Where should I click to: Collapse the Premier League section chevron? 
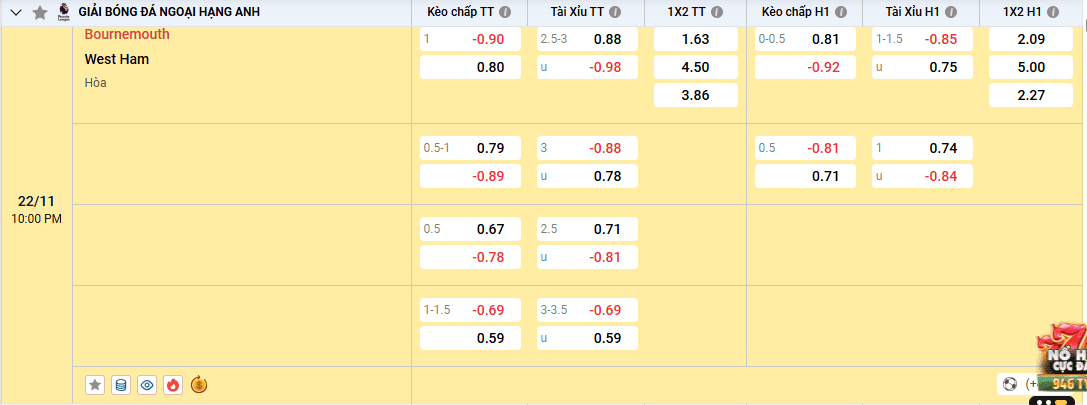pos(17,12)
